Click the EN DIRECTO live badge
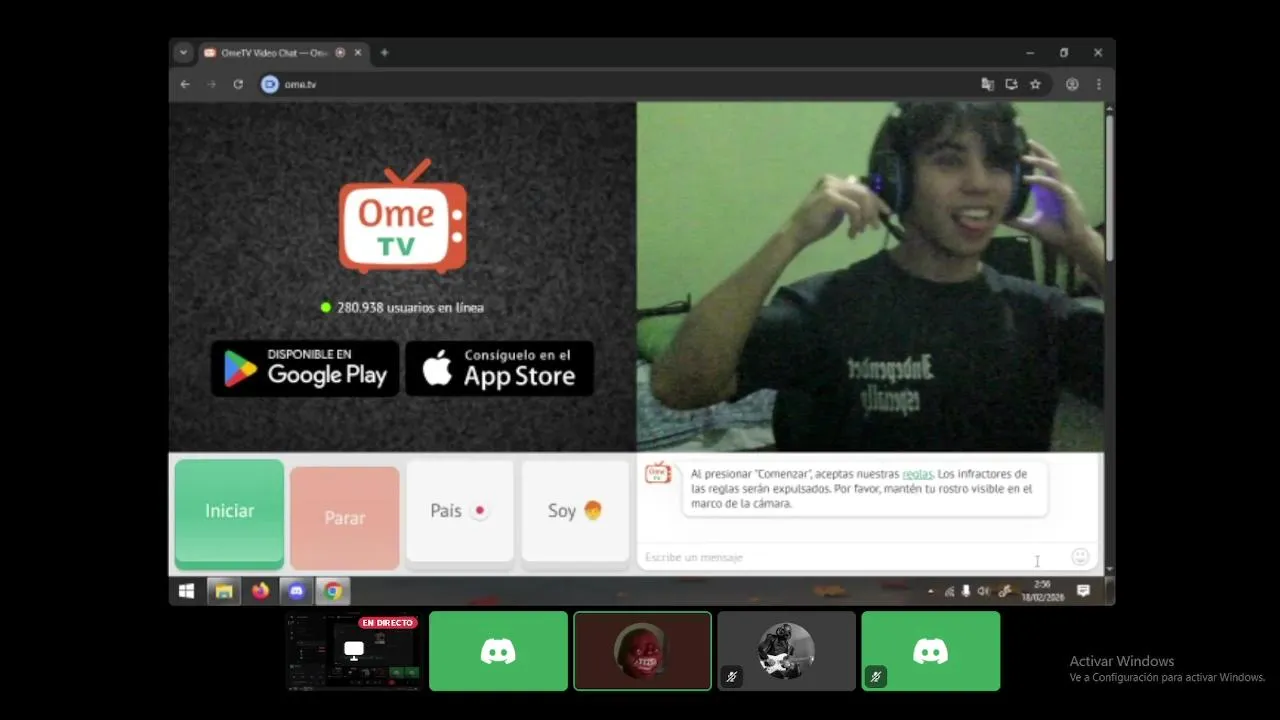The height and width of the screenshot is (720, 1280). click(x=388, y=622)
